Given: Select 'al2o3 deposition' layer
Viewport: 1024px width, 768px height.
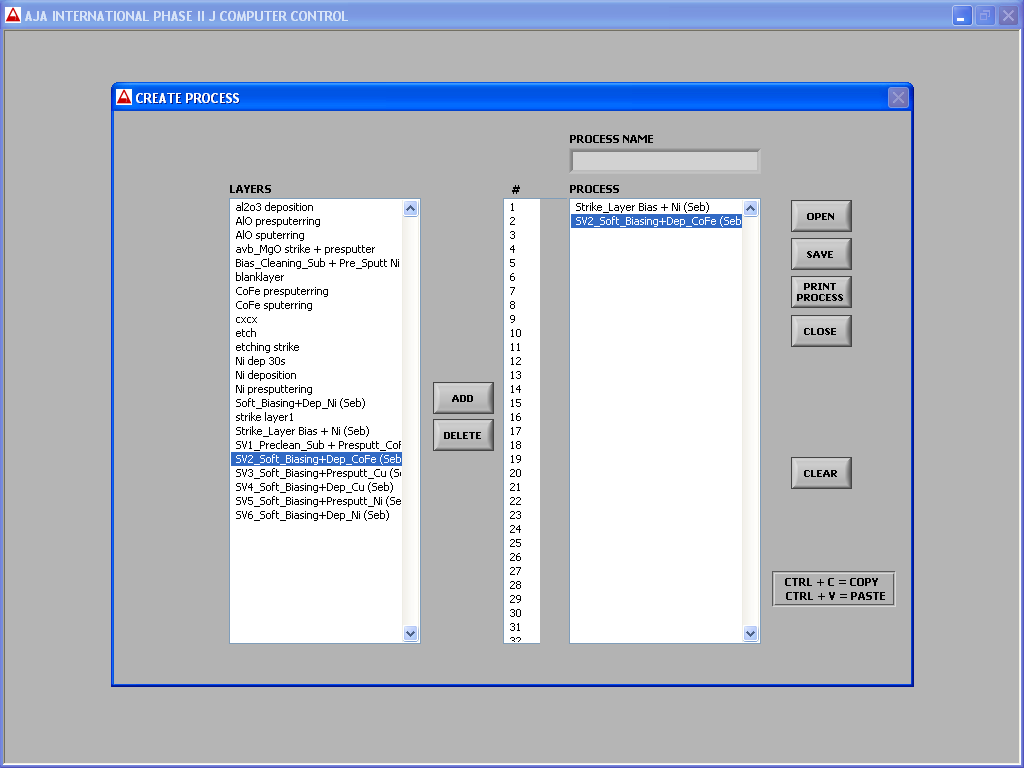Looking at the screenshot, I should [274, 207].
